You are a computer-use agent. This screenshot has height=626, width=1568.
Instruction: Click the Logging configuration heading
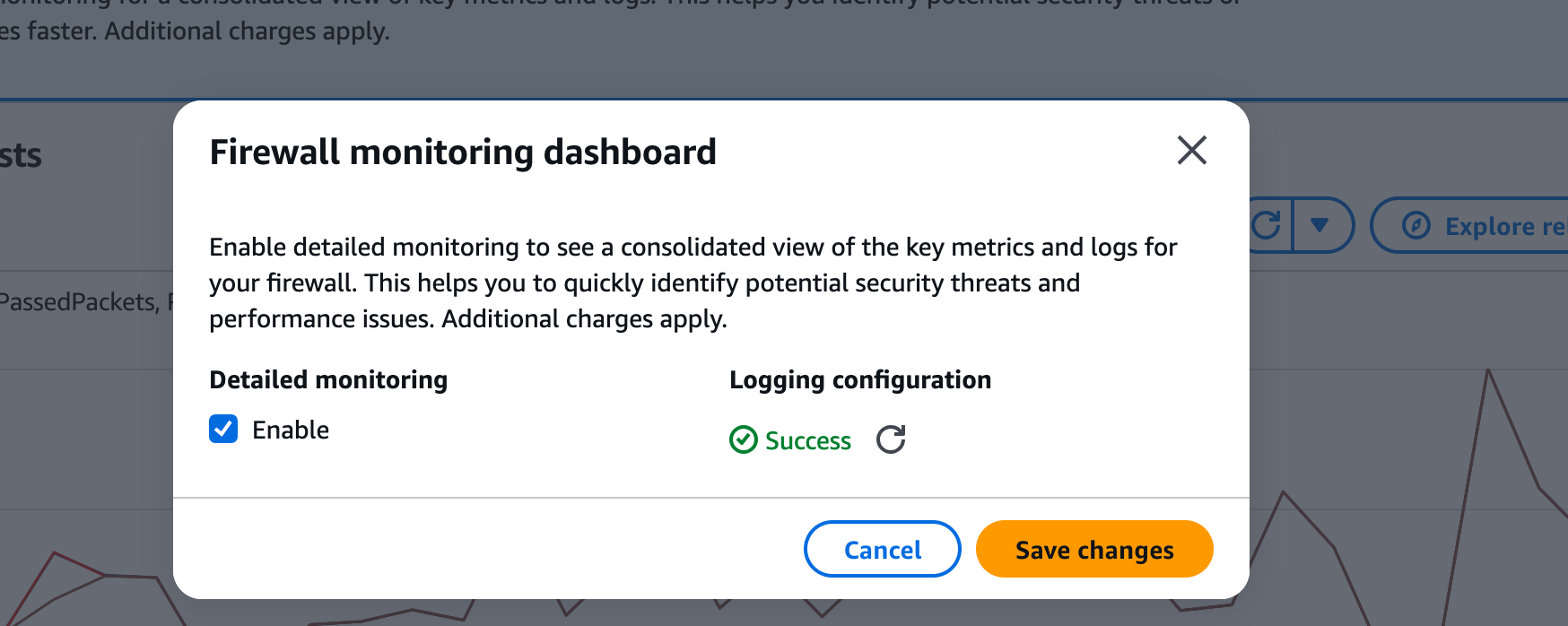pos(859,380)
